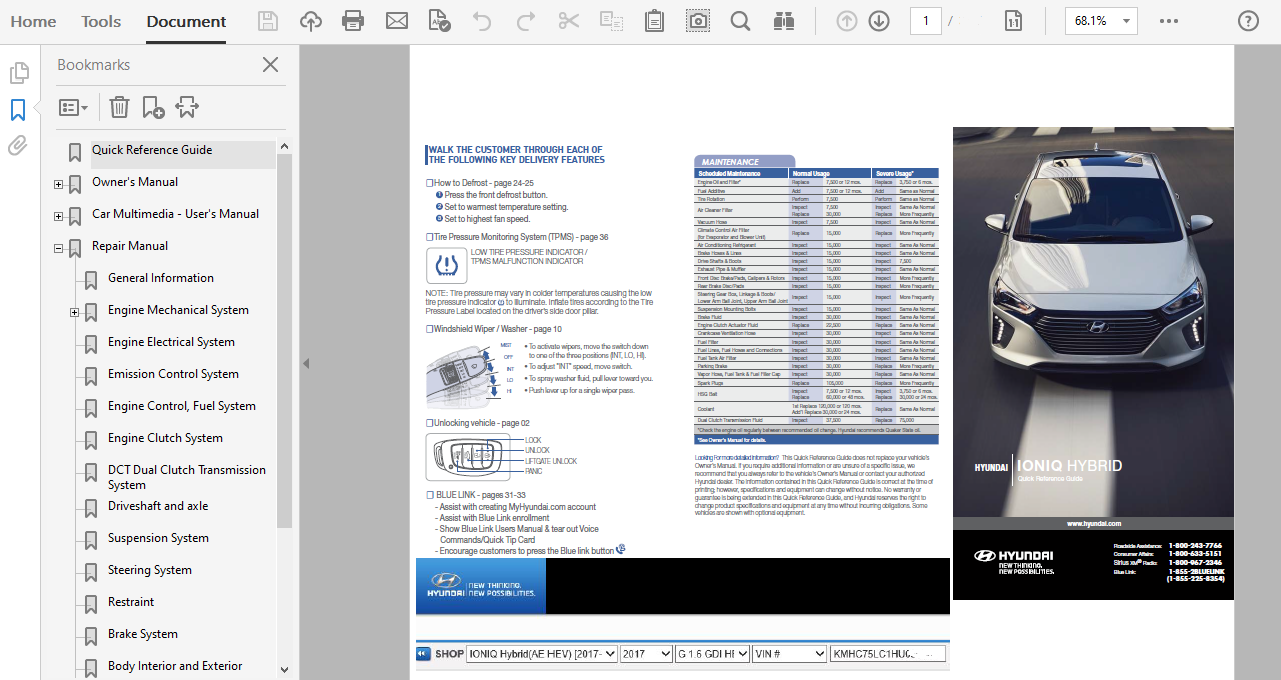Screen dimensions: 1281x680
Task: Open the Page Thumbnails panel icon
Action: click(x=17, y=72)
